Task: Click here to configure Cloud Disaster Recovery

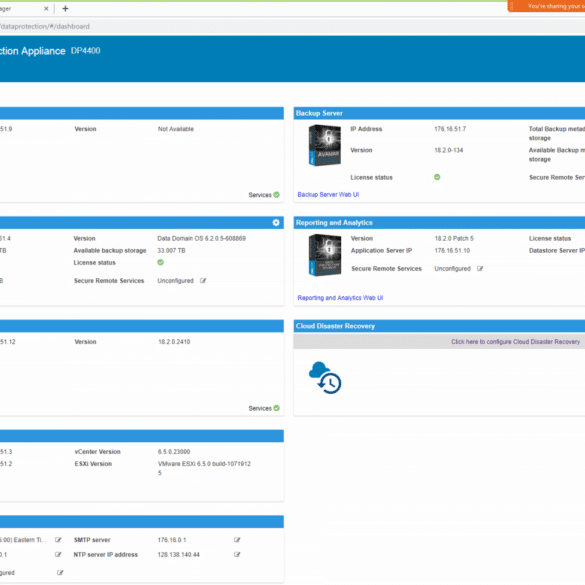Action: (515, 342)
